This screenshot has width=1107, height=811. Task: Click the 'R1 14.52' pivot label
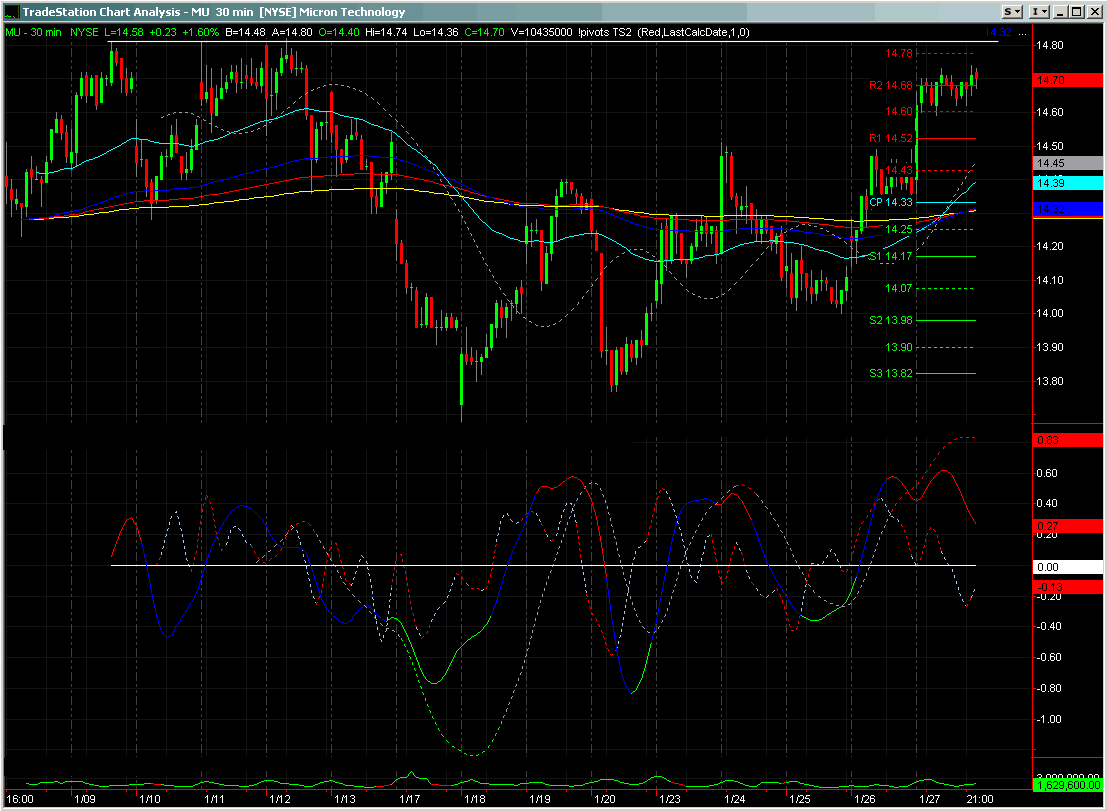(x=890, y=138)
